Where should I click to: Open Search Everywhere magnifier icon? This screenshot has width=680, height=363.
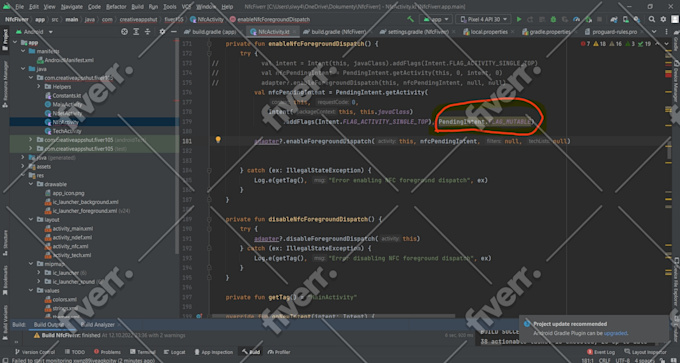pyautogui.click(x=652, y=20)
